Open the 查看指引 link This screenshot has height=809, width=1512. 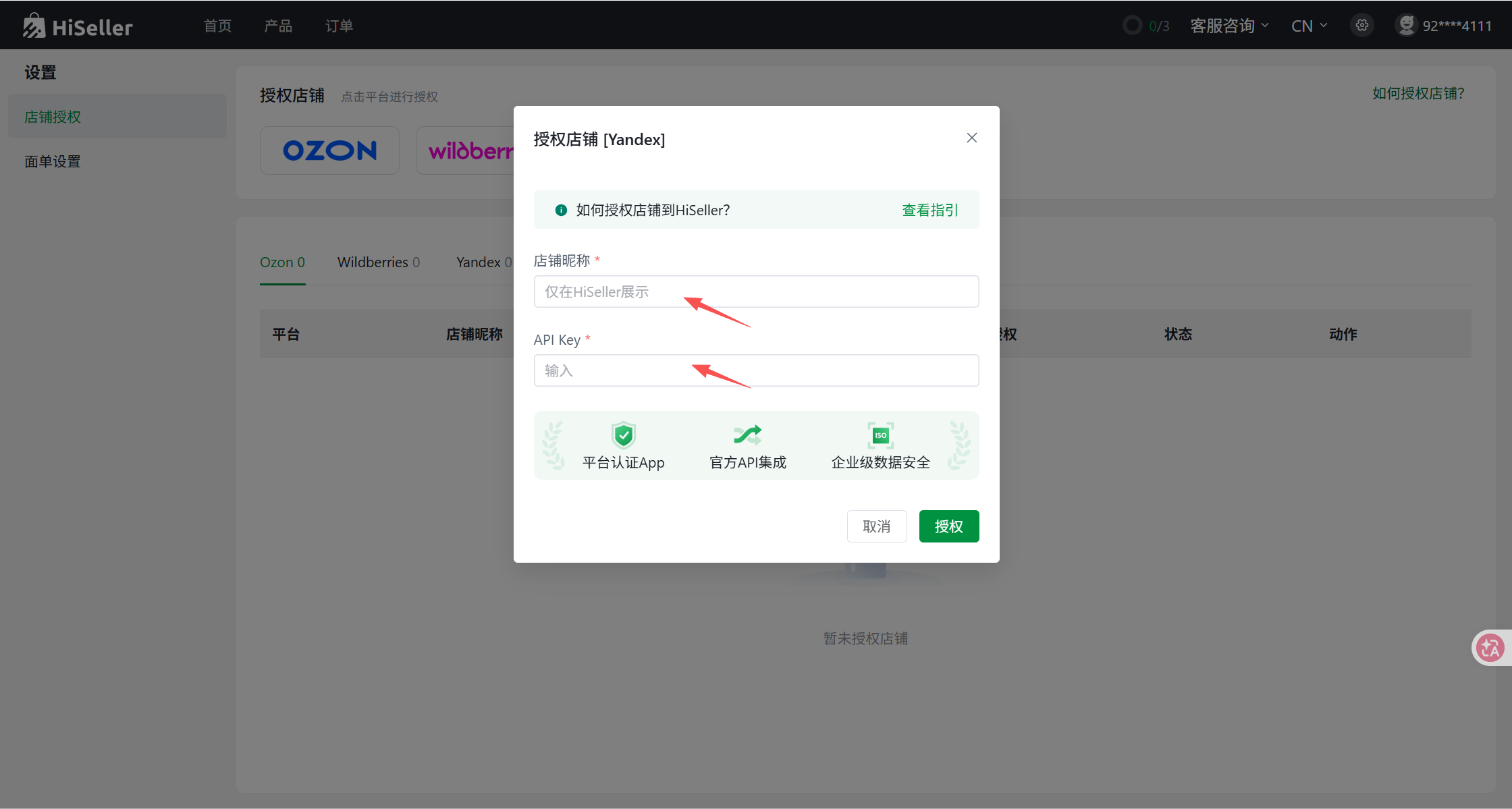(929, 210)
